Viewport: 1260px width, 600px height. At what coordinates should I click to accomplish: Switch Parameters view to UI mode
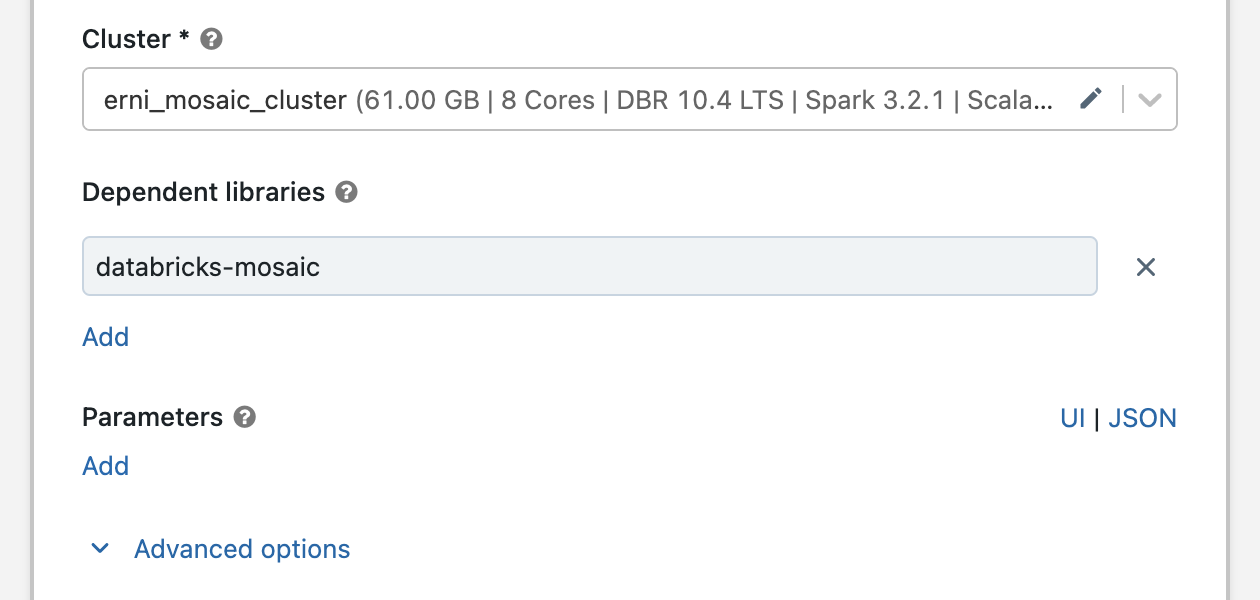(1073, 417)
